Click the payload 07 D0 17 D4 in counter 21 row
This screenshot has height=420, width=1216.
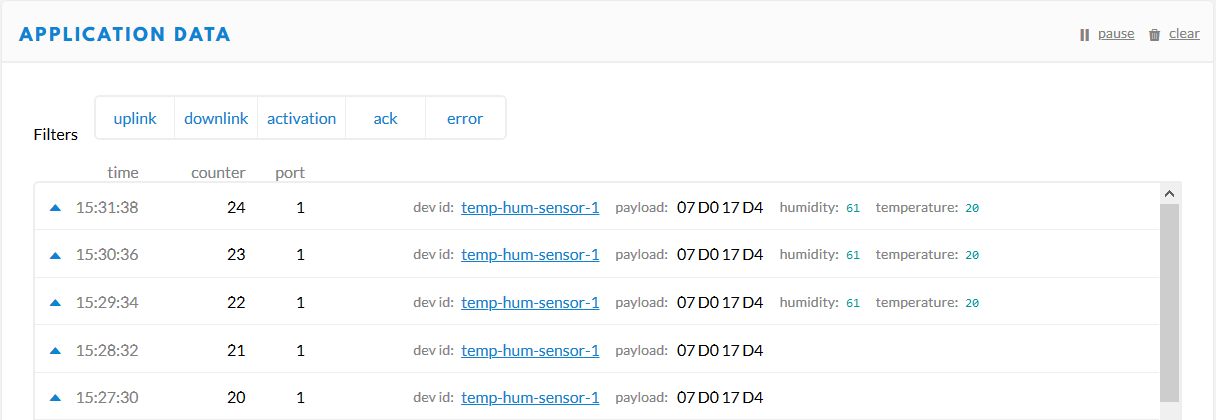pos(720,351)
